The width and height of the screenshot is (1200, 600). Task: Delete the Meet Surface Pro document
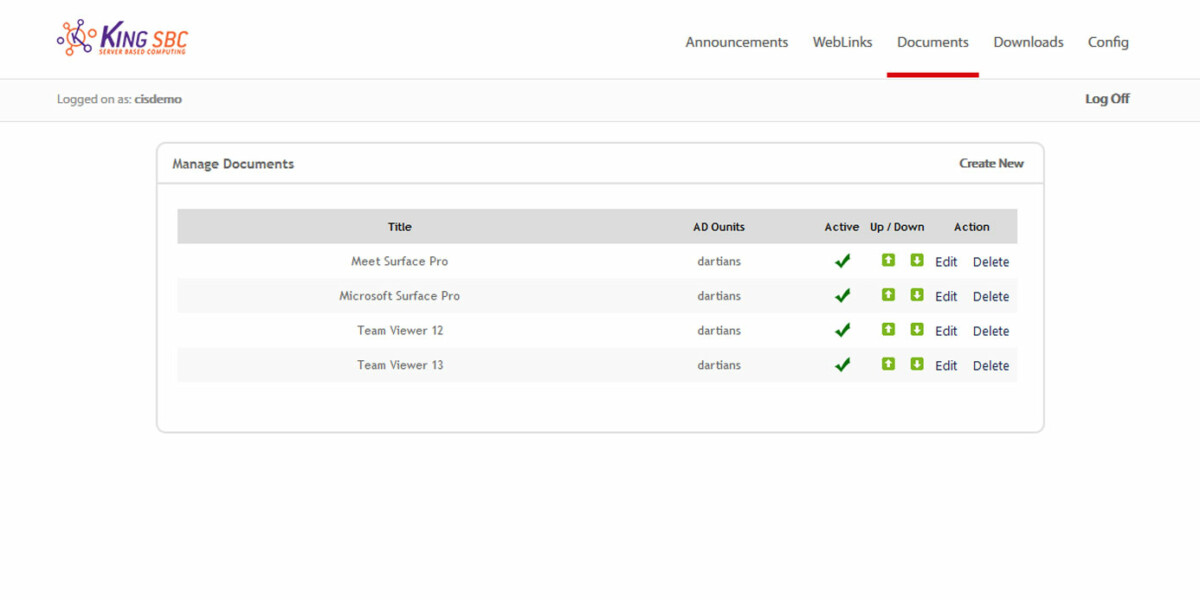[991, 261]
